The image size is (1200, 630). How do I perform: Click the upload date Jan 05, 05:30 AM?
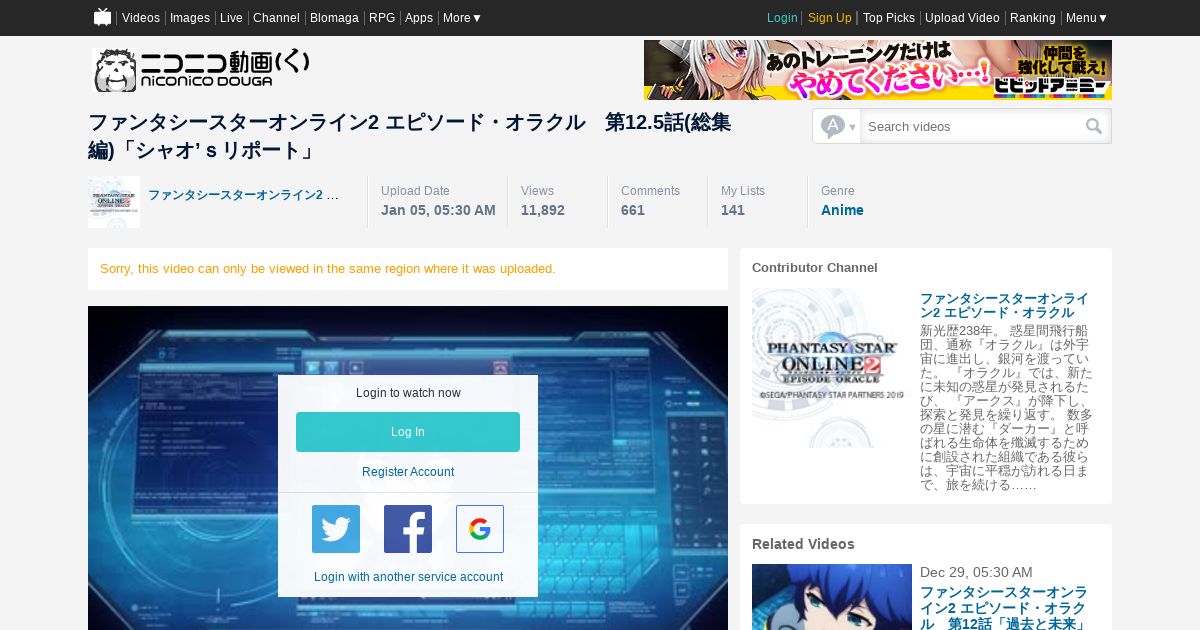point(438,210)
